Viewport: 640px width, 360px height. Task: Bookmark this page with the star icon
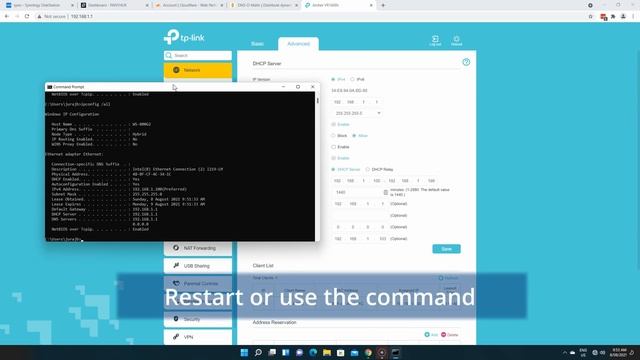coord(590,16)
